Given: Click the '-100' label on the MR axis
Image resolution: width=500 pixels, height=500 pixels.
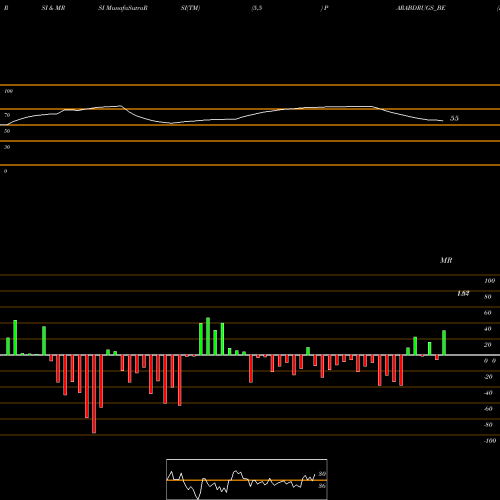Looking at the screenshot, I should (489, 441).
